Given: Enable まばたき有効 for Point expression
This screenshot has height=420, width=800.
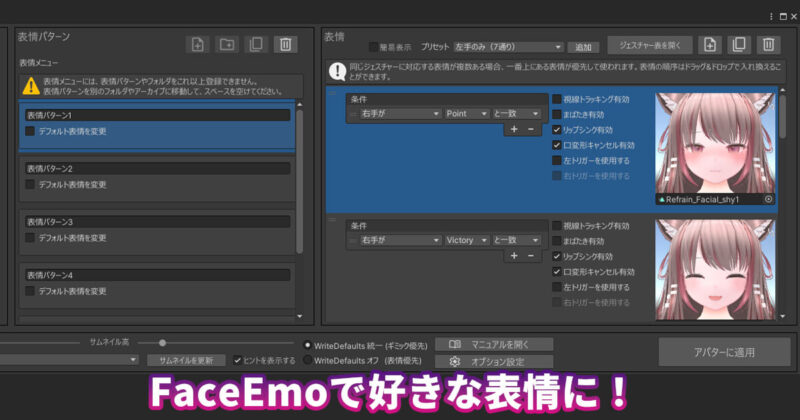Looking at the screenshot, I should pyautogui.click(x=557, y=114).
